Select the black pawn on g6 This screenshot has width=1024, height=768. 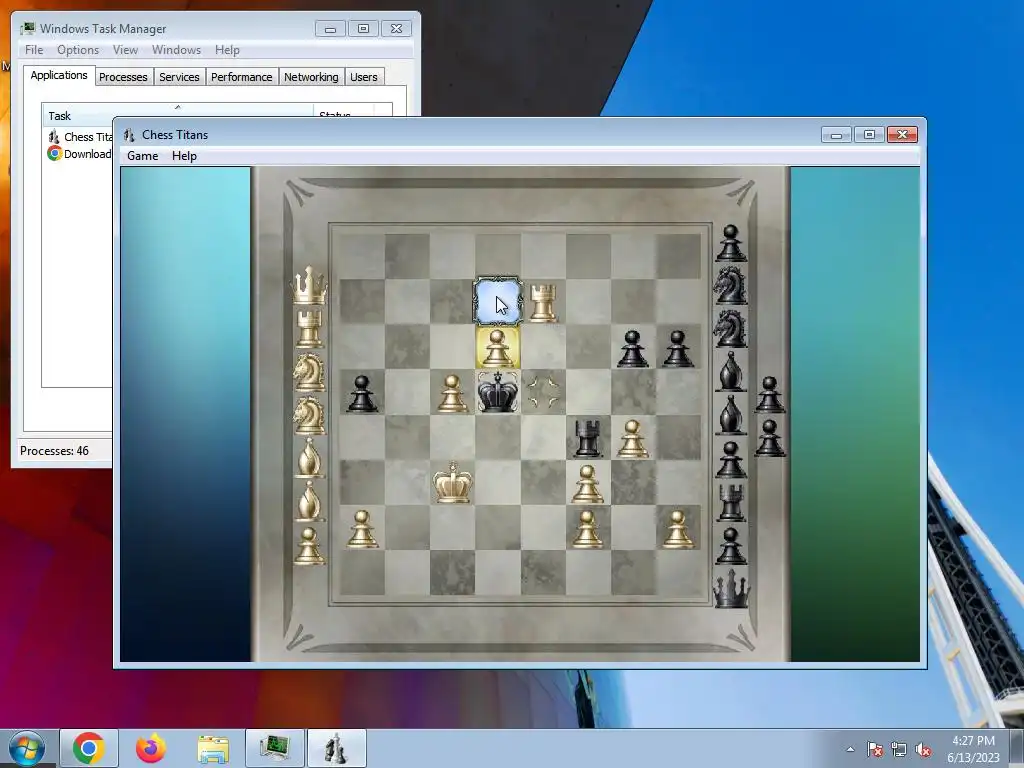tap(632, 349)
